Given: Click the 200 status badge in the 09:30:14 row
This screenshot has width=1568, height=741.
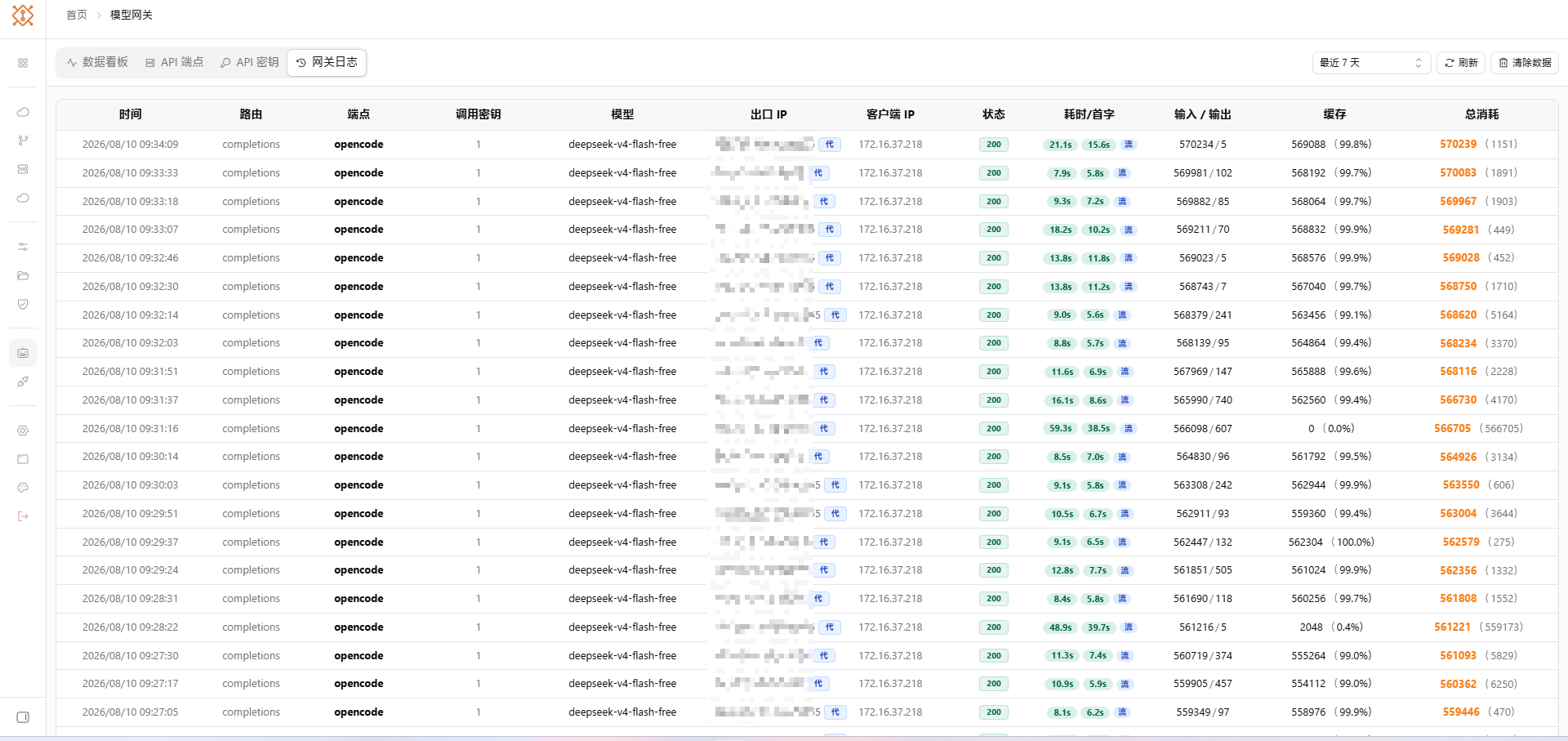Looking at the screenshot, I should [x=994, y=457].
